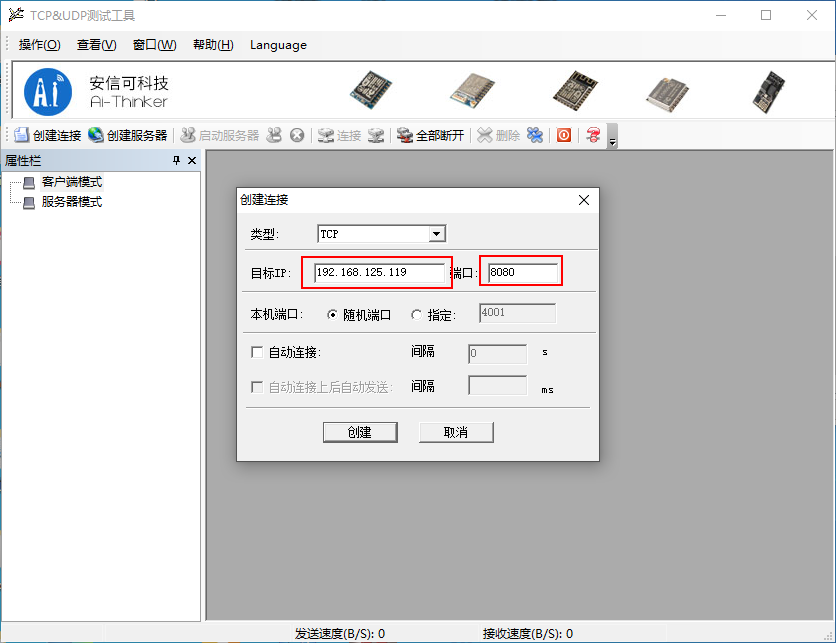Viewport: 836px width, 643px height.
Task: Open the TCP type dropdown
Action: [x=437, y=233]
